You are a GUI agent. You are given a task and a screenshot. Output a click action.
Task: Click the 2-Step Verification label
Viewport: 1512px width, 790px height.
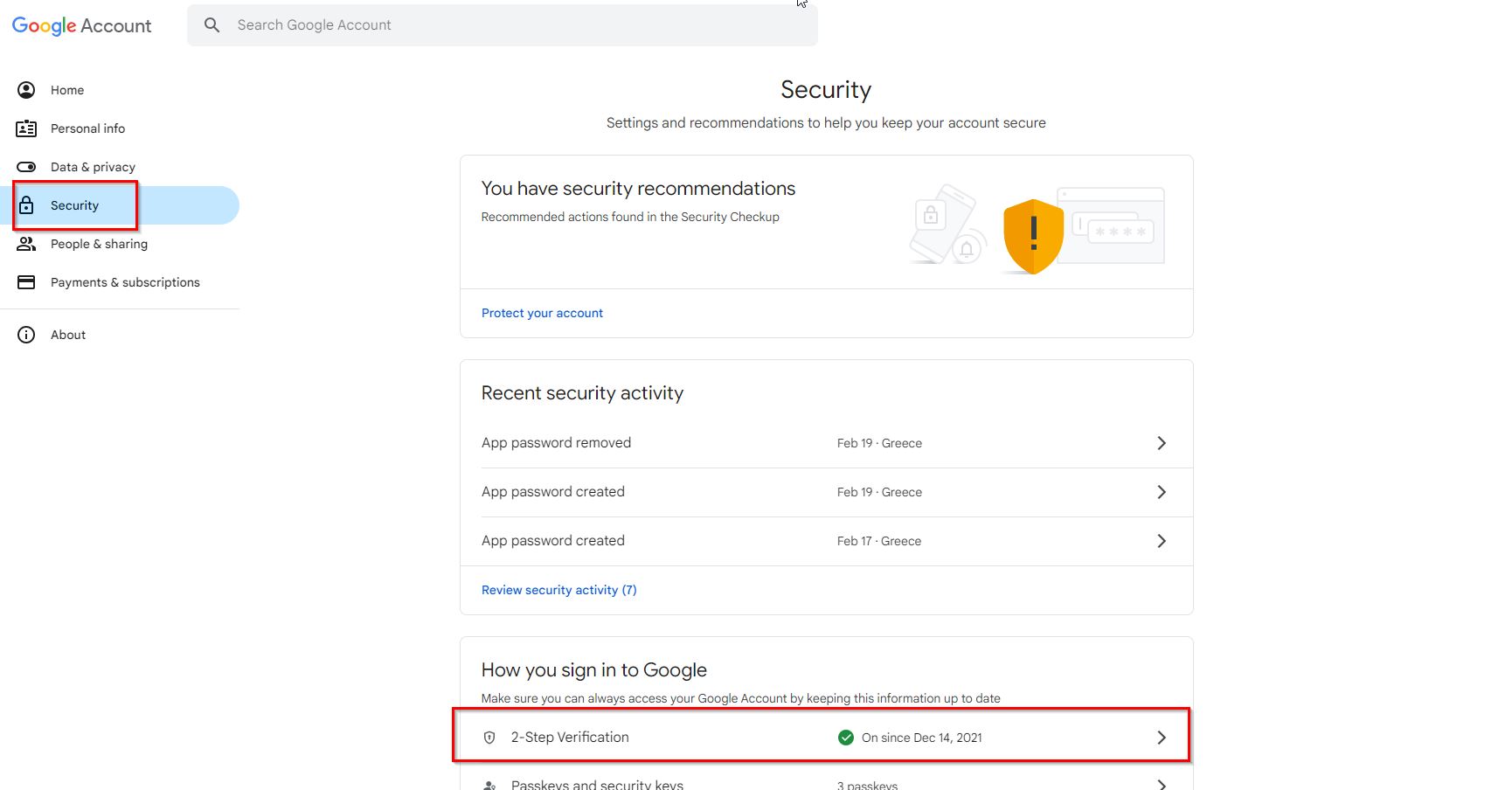[x=570, y=738]
